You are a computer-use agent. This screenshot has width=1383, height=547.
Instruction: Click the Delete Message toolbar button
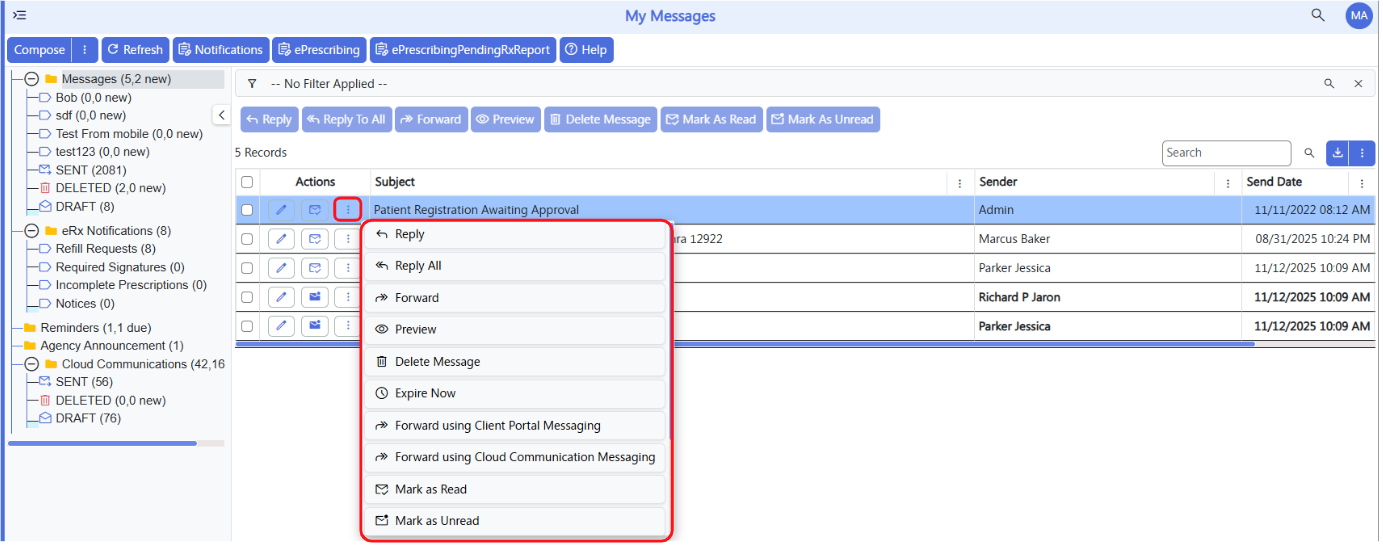[600, 120]
